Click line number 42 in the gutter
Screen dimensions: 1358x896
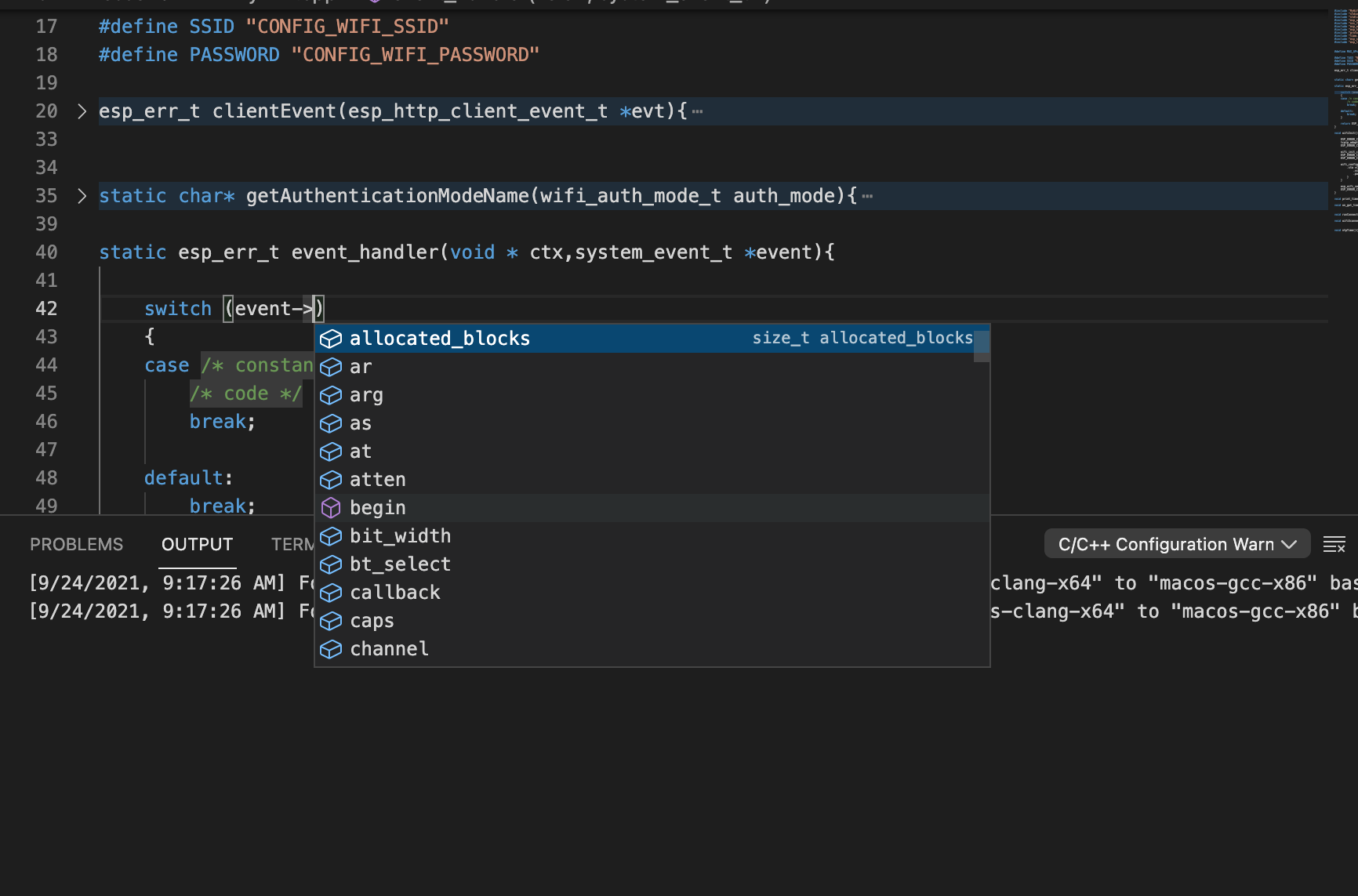coord(46,309)
